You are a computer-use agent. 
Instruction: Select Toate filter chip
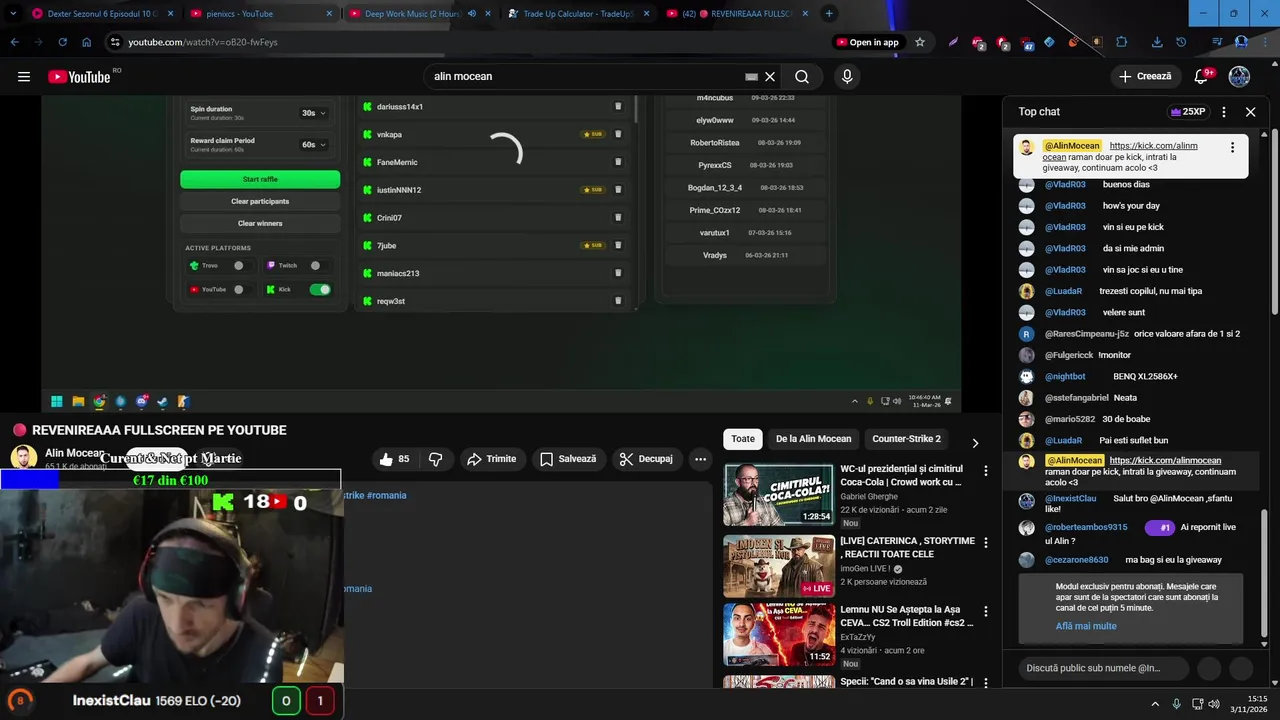click(x=743, y=439)
